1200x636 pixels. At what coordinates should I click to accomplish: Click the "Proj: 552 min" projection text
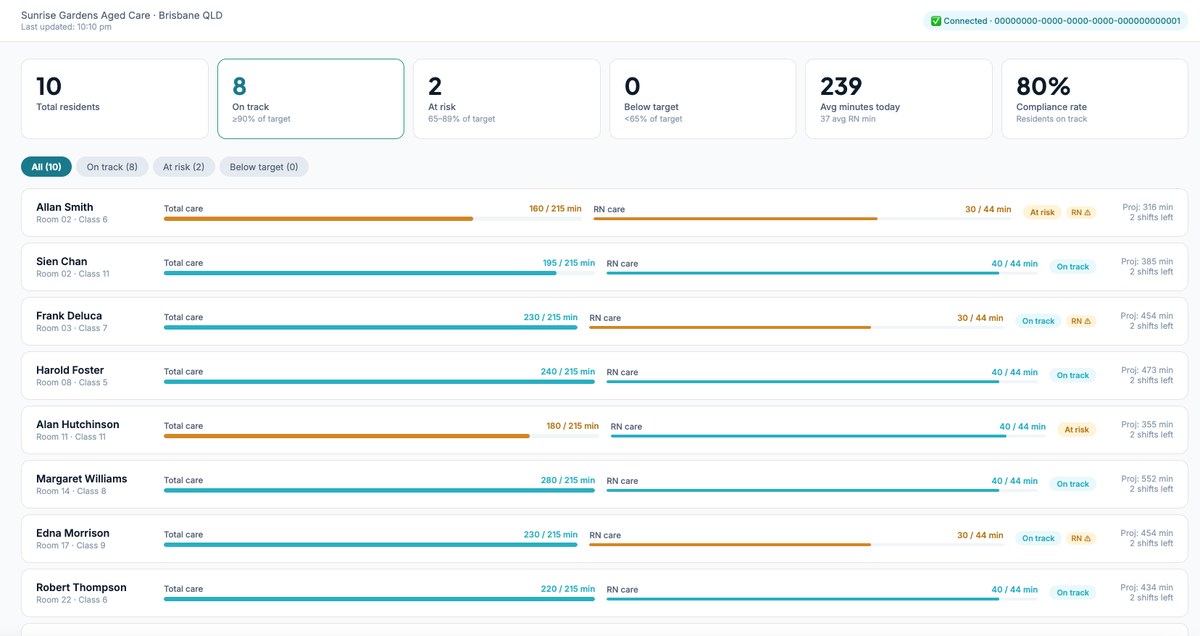pos(1147,479)
